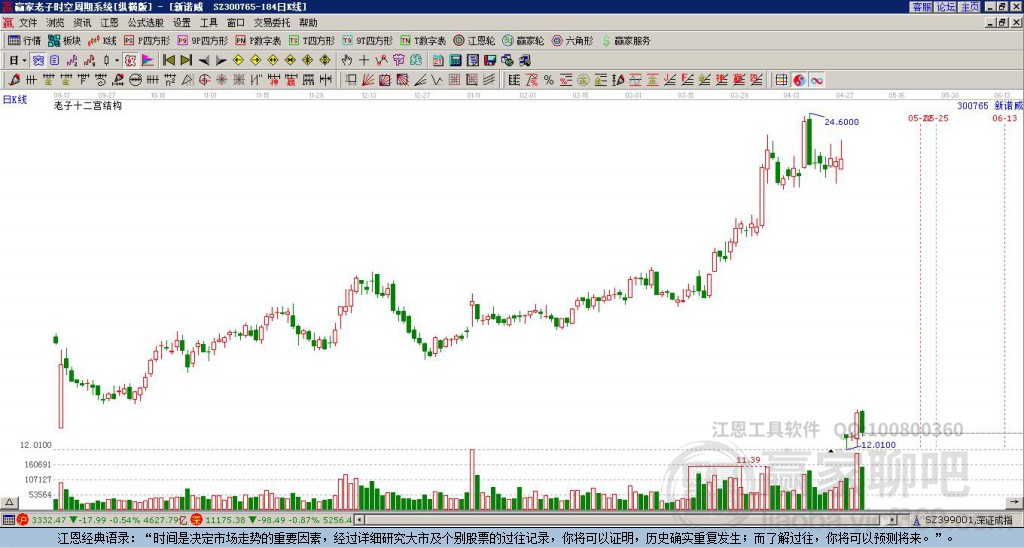Expand candlestick style dropdown arrow

[117, 61]
